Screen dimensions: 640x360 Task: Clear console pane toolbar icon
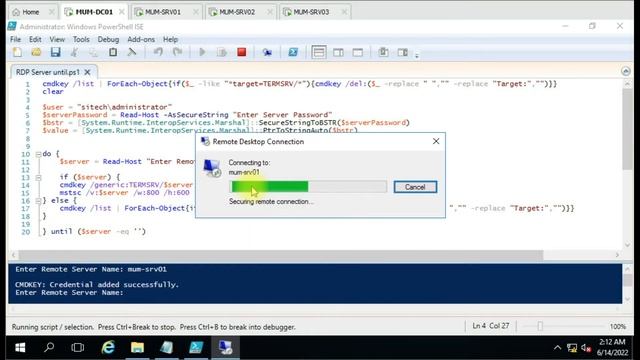pos(131,52)
